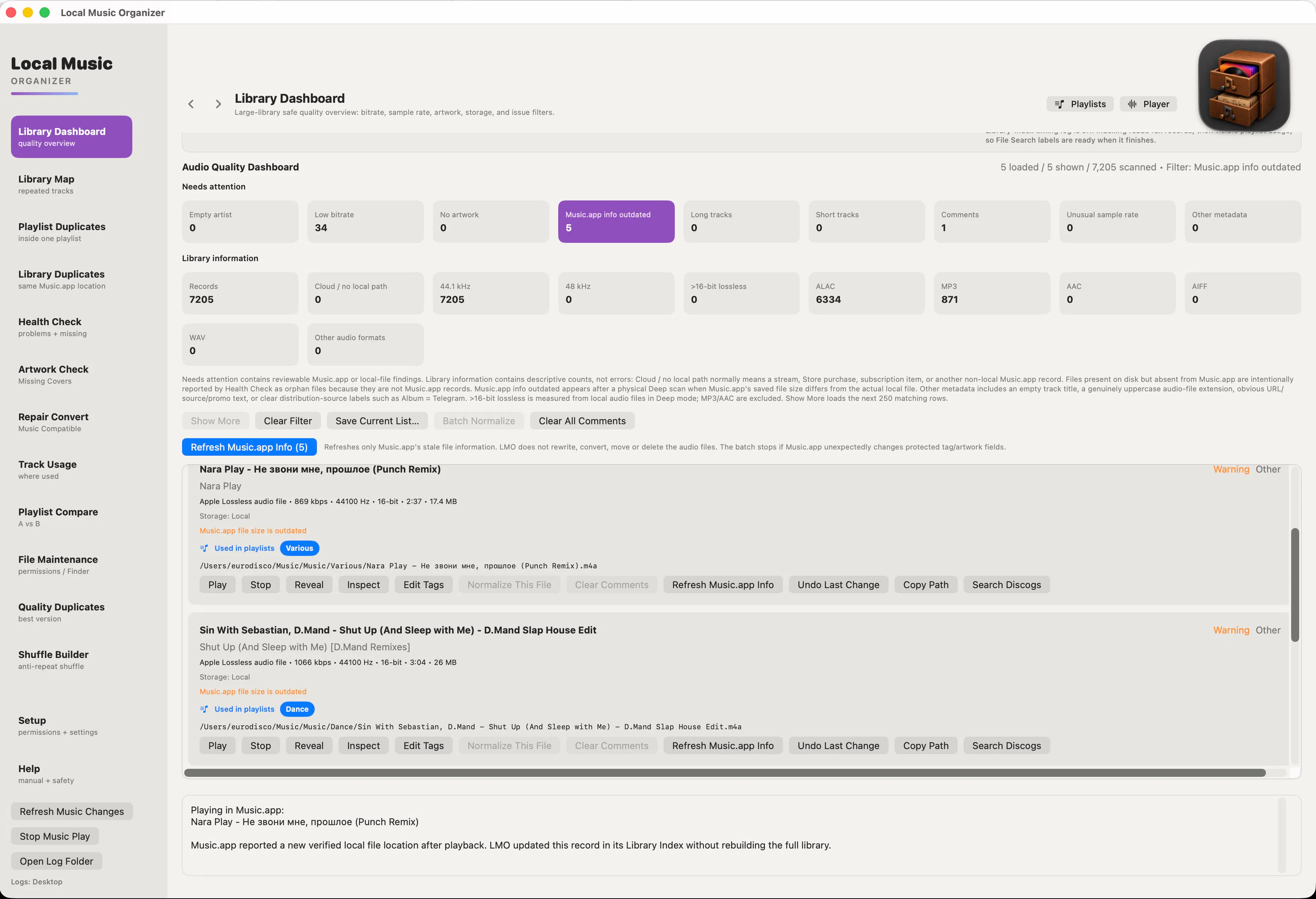Select the Short tracks filter card

867,222
